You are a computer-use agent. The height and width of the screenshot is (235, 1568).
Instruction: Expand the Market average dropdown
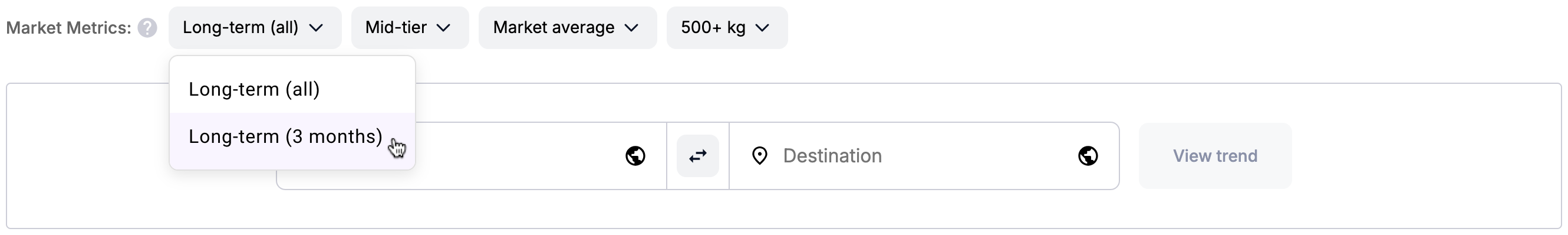(567, 28)
